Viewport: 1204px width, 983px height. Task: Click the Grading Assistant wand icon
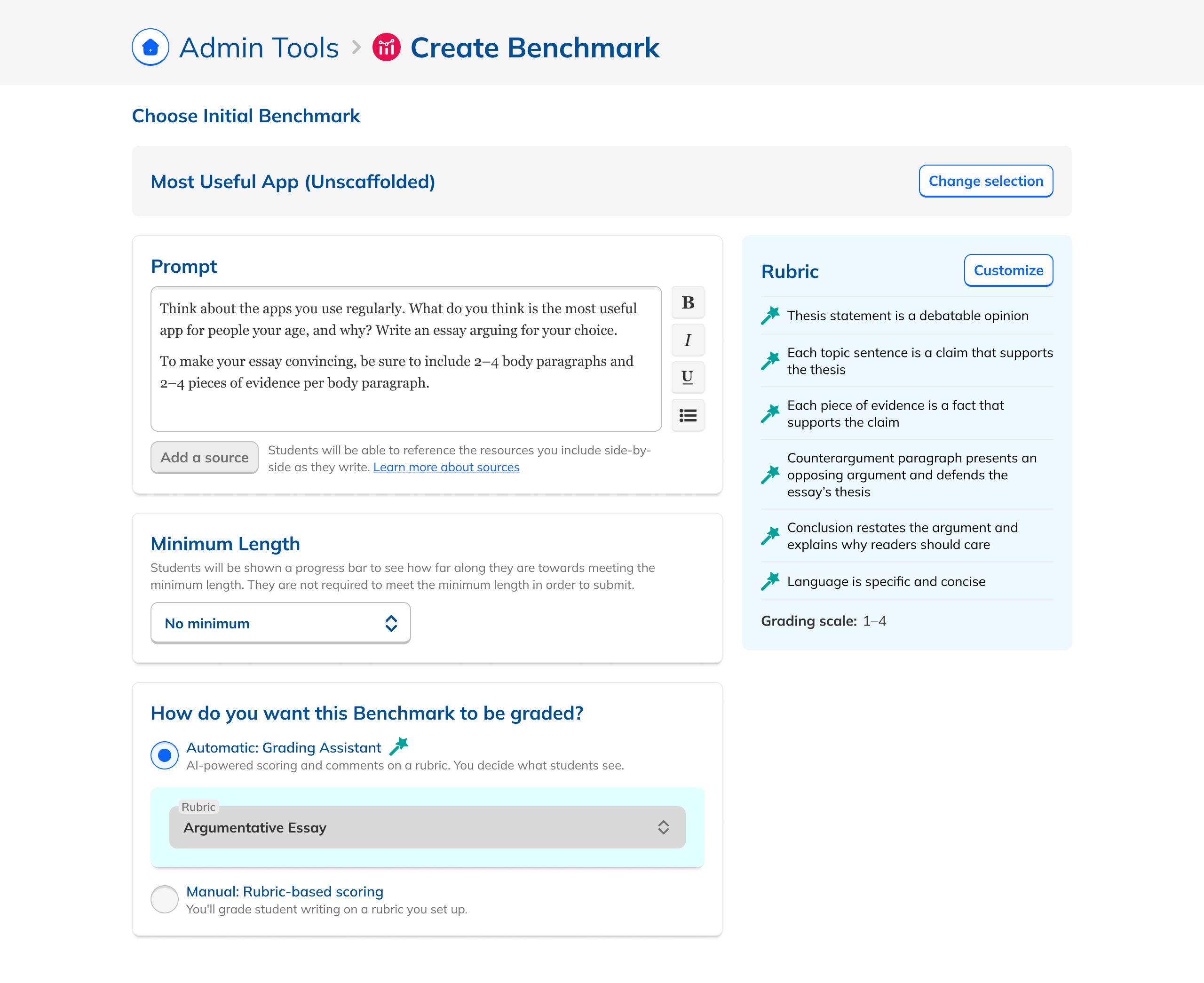(398, 747)
